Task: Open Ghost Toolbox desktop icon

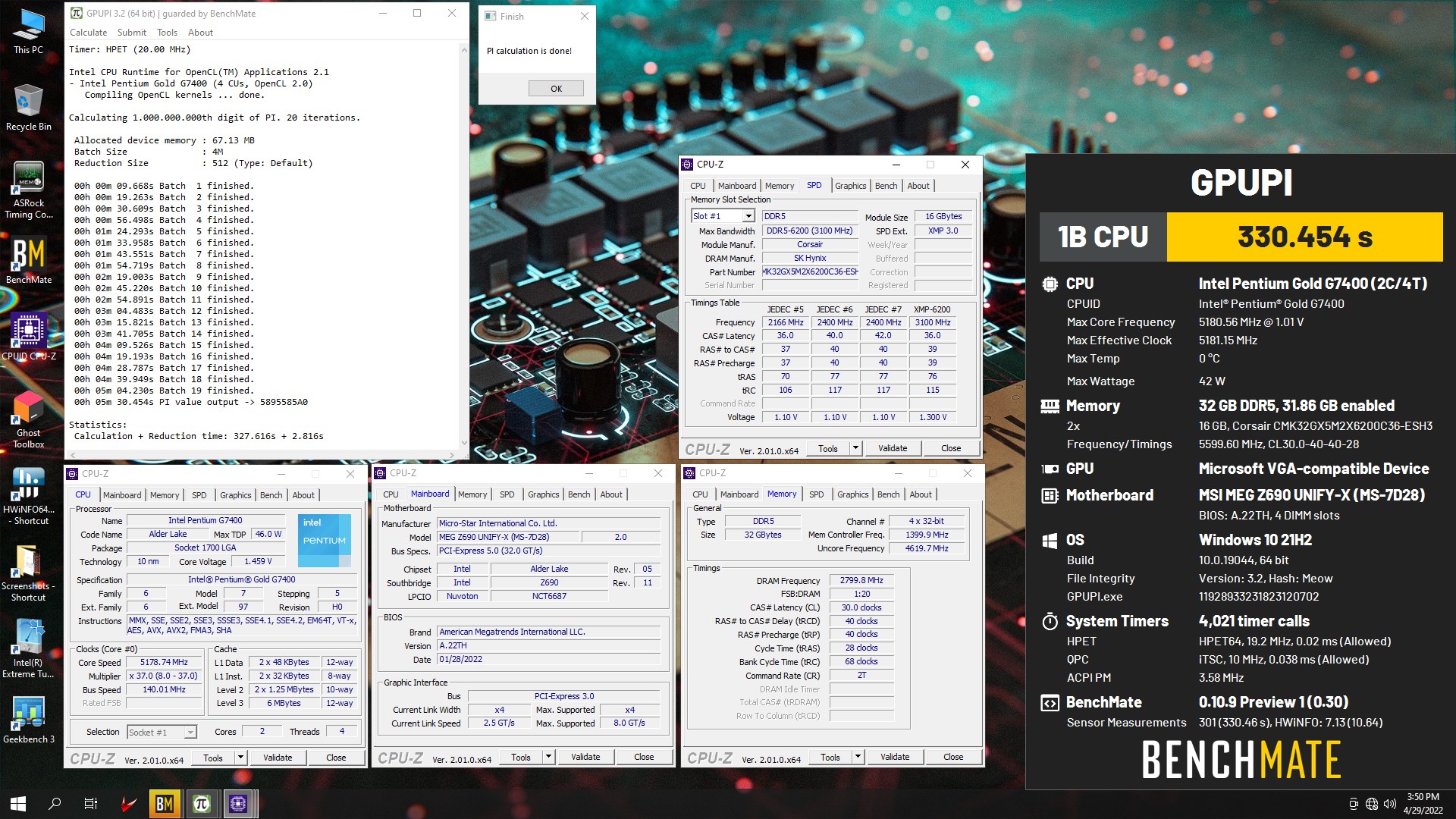Action: (x=28, y=419)
